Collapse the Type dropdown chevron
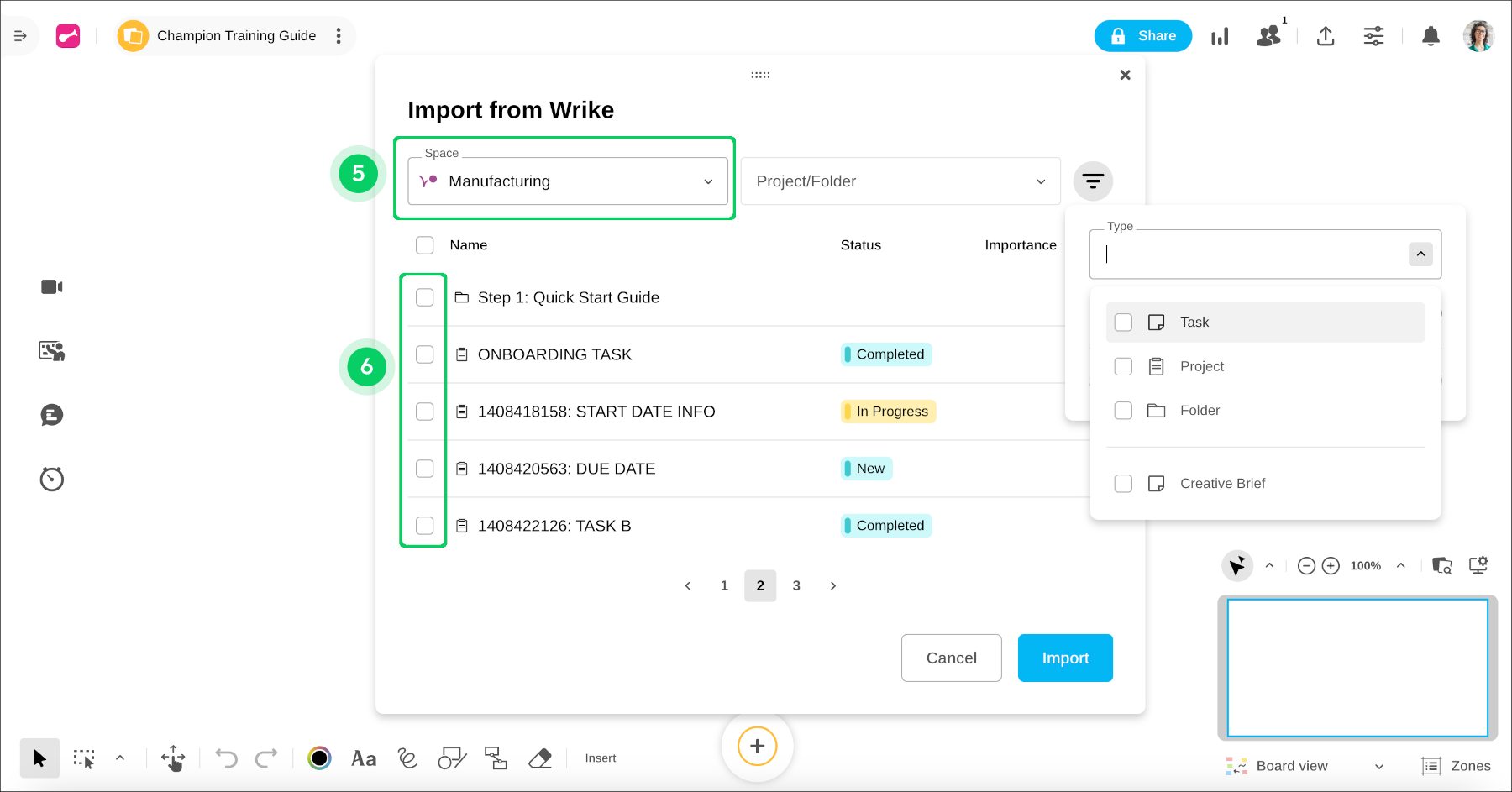This screenshot has height=792, width=1512. click(x=1420, y=254)
